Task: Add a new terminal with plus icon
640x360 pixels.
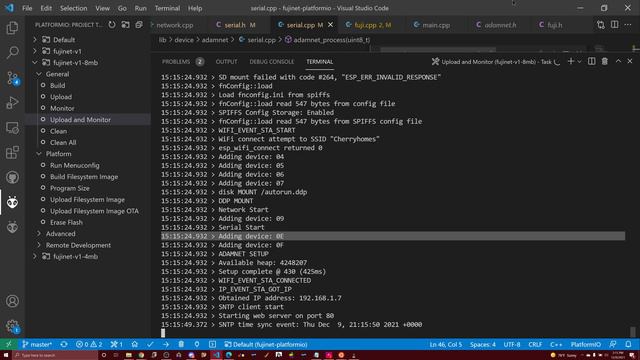Action: [571, 62]
